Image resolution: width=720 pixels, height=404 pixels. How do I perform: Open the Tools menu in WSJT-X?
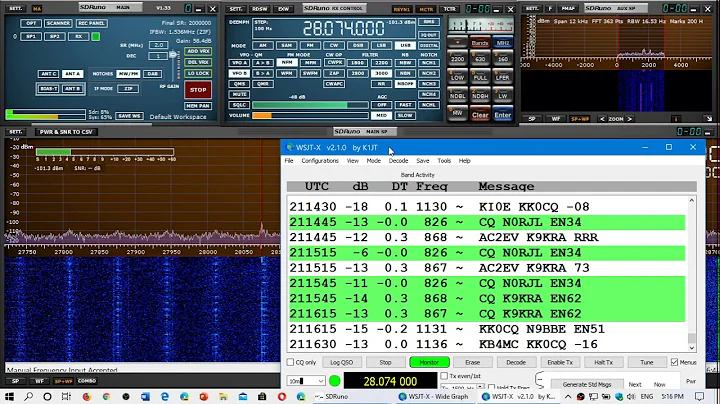[444, 161]
